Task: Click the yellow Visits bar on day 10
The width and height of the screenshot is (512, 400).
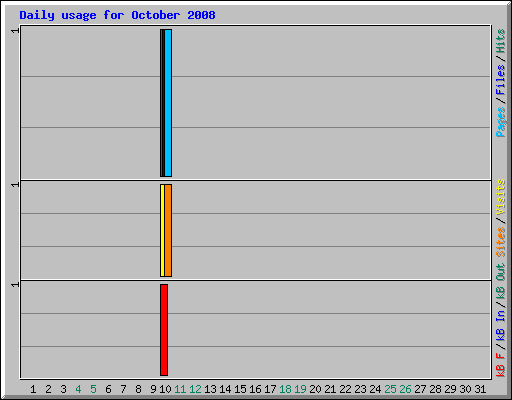Action: pyautogui.click(x=162, y=230)
